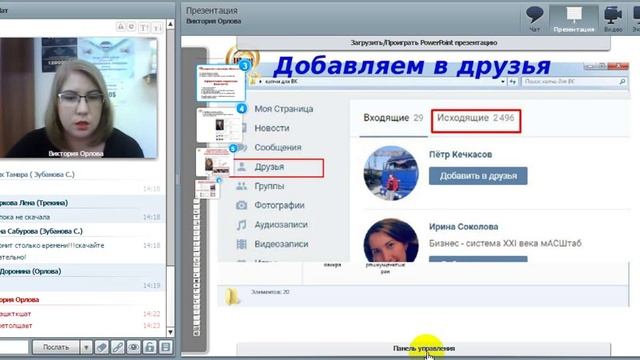Click the chain link icon in the chat toolbar
Image resolution: width=640 pixels, height=360 pixels.
click(118, 347)
